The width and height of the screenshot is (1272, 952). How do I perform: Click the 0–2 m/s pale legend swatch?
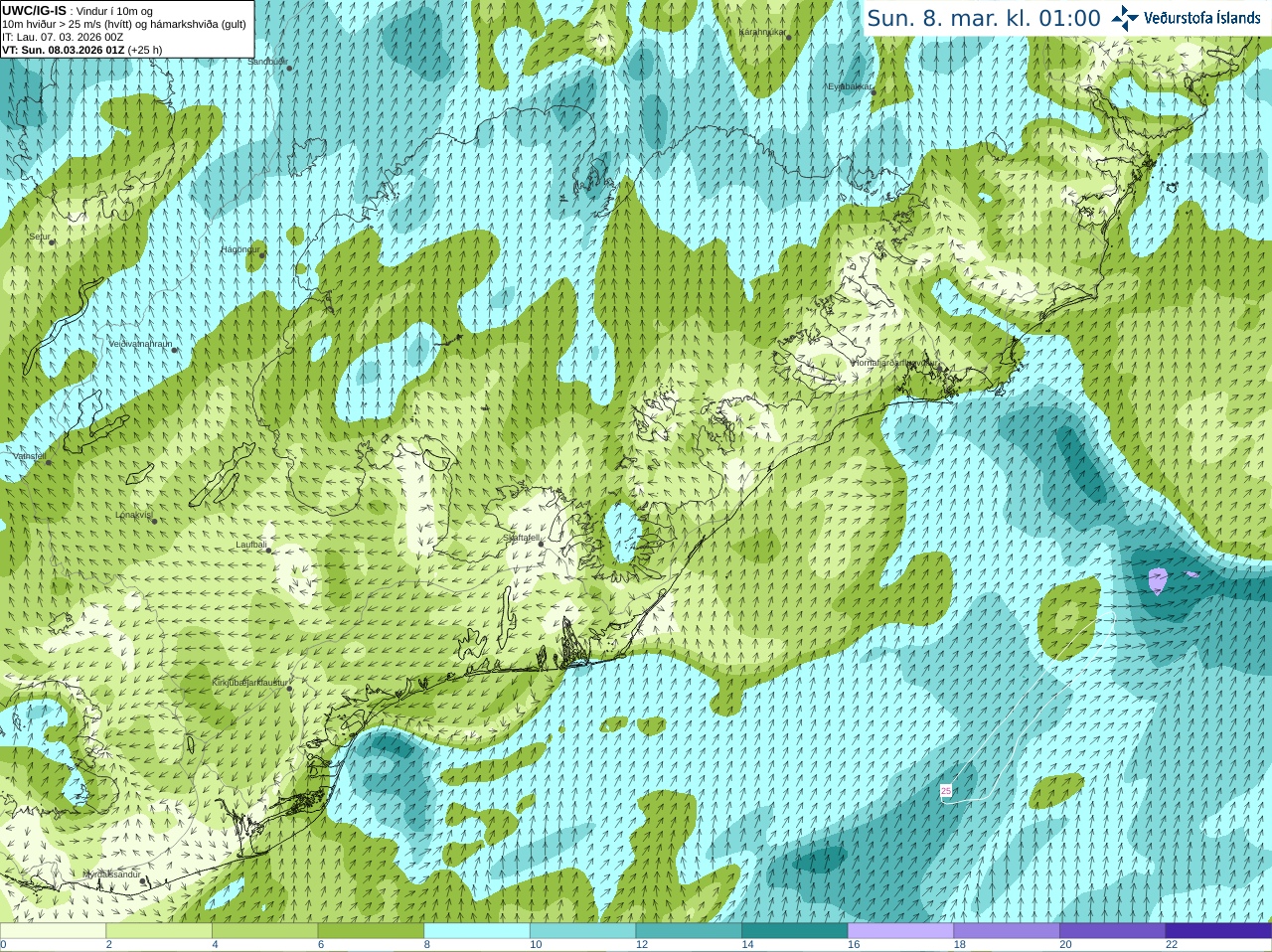pos(53,931)
